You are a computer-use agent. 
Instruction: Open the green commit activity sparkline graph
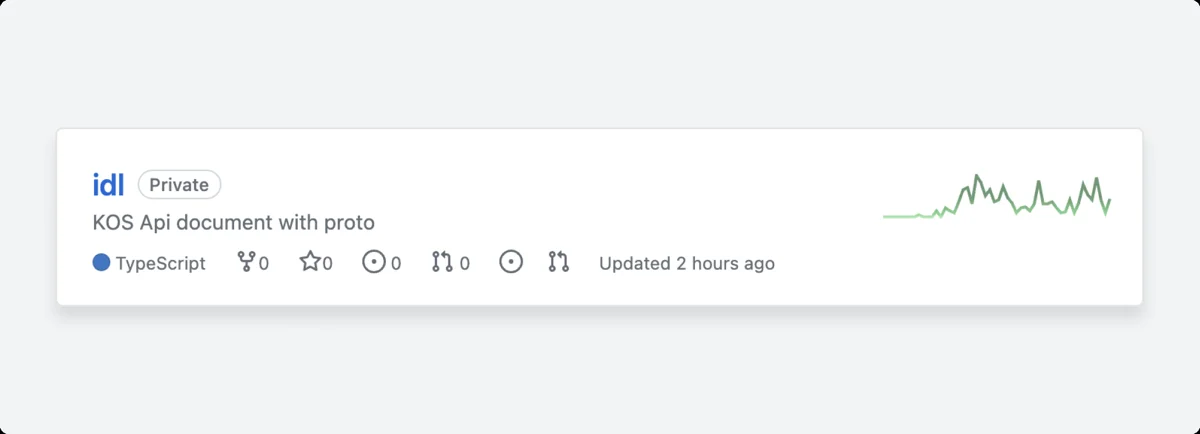tap(997, 197)
